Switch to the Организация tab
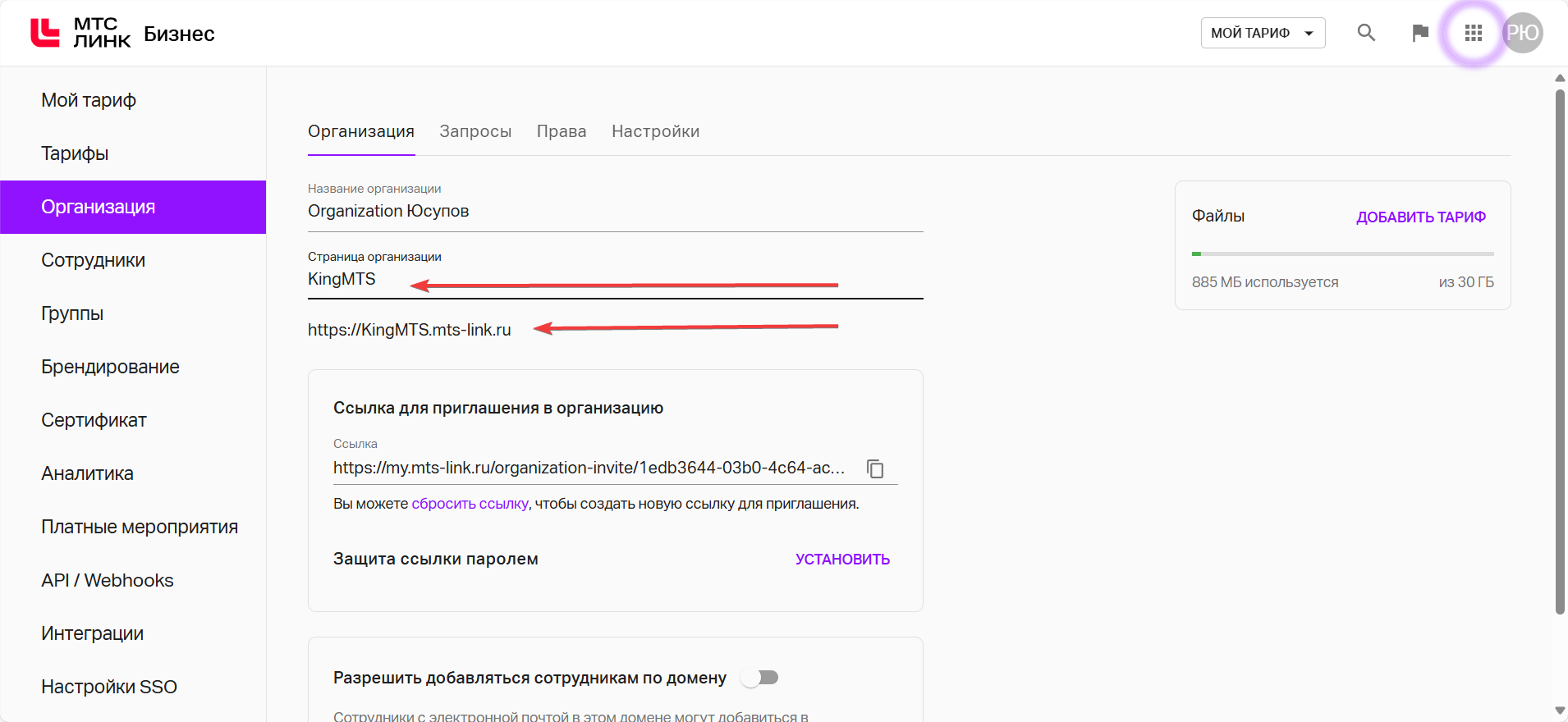 [x=361, y=131]
